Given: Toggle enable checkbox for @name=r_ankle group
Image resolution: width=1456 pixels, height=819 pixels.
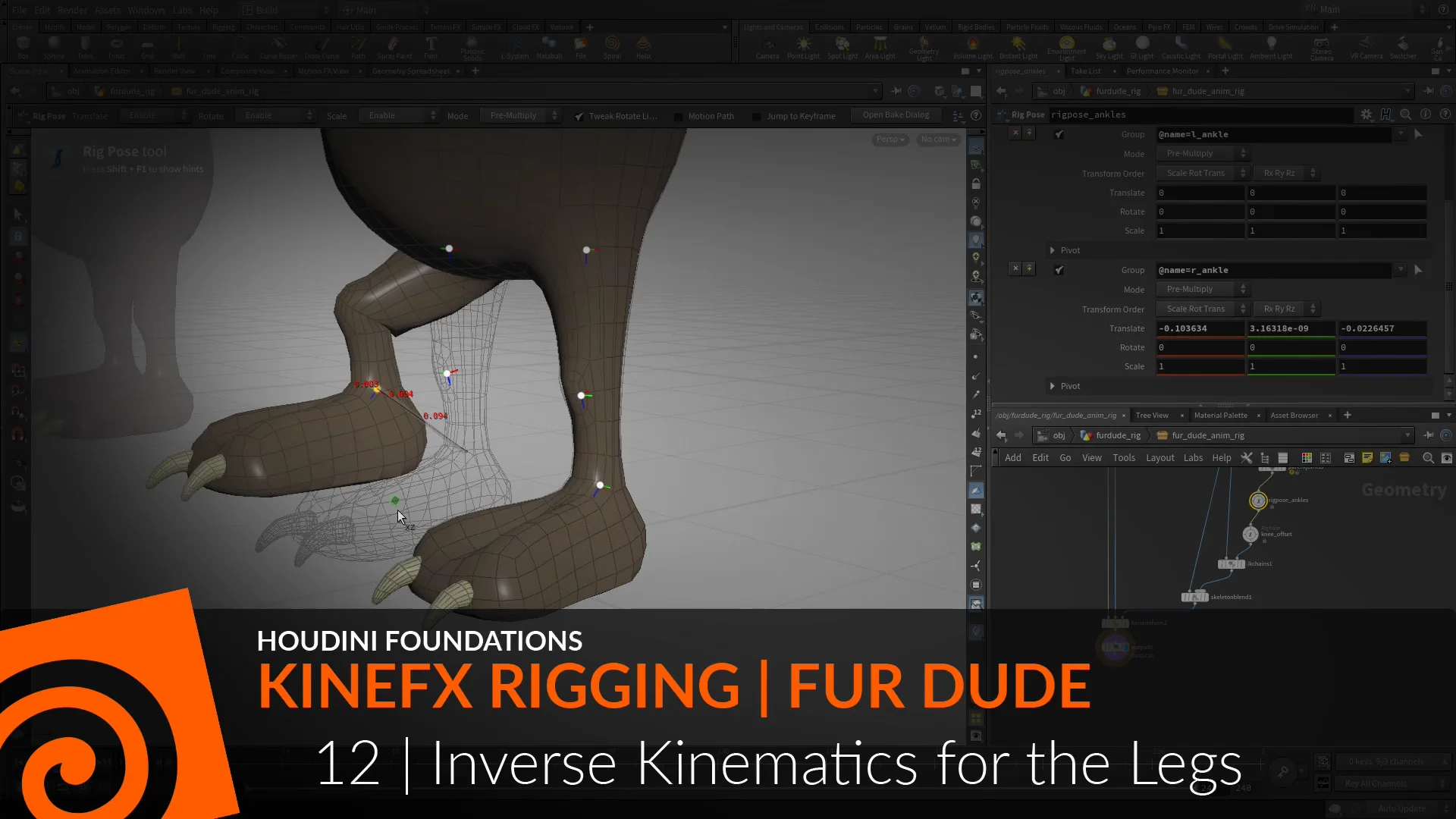Looking at the screenshot, I should [x=1059, y=270].
